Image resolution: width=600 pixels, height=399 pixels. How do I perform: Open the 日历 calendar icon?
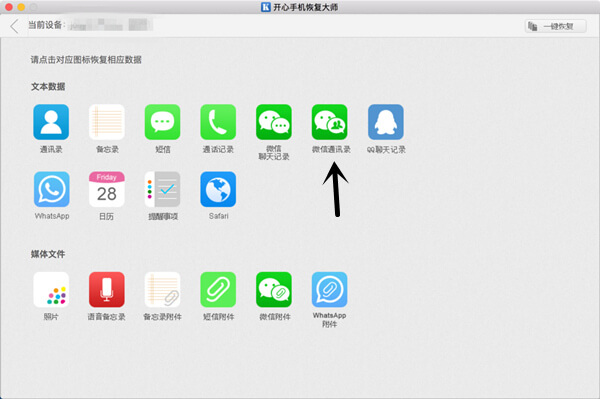[x=107, y=189]
